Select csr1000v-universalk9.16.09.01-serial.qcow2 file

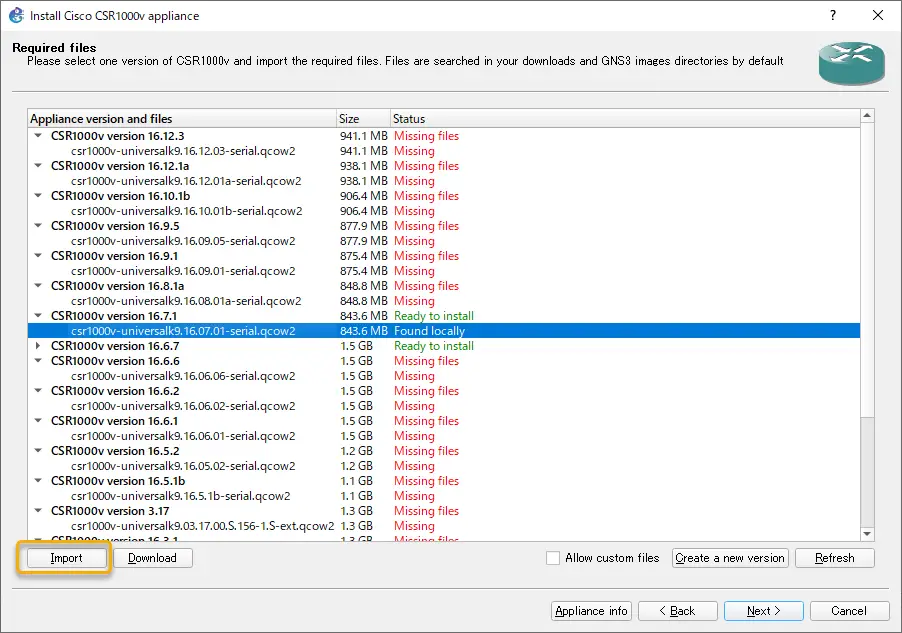pyautogui.click(x=444, y=270)
